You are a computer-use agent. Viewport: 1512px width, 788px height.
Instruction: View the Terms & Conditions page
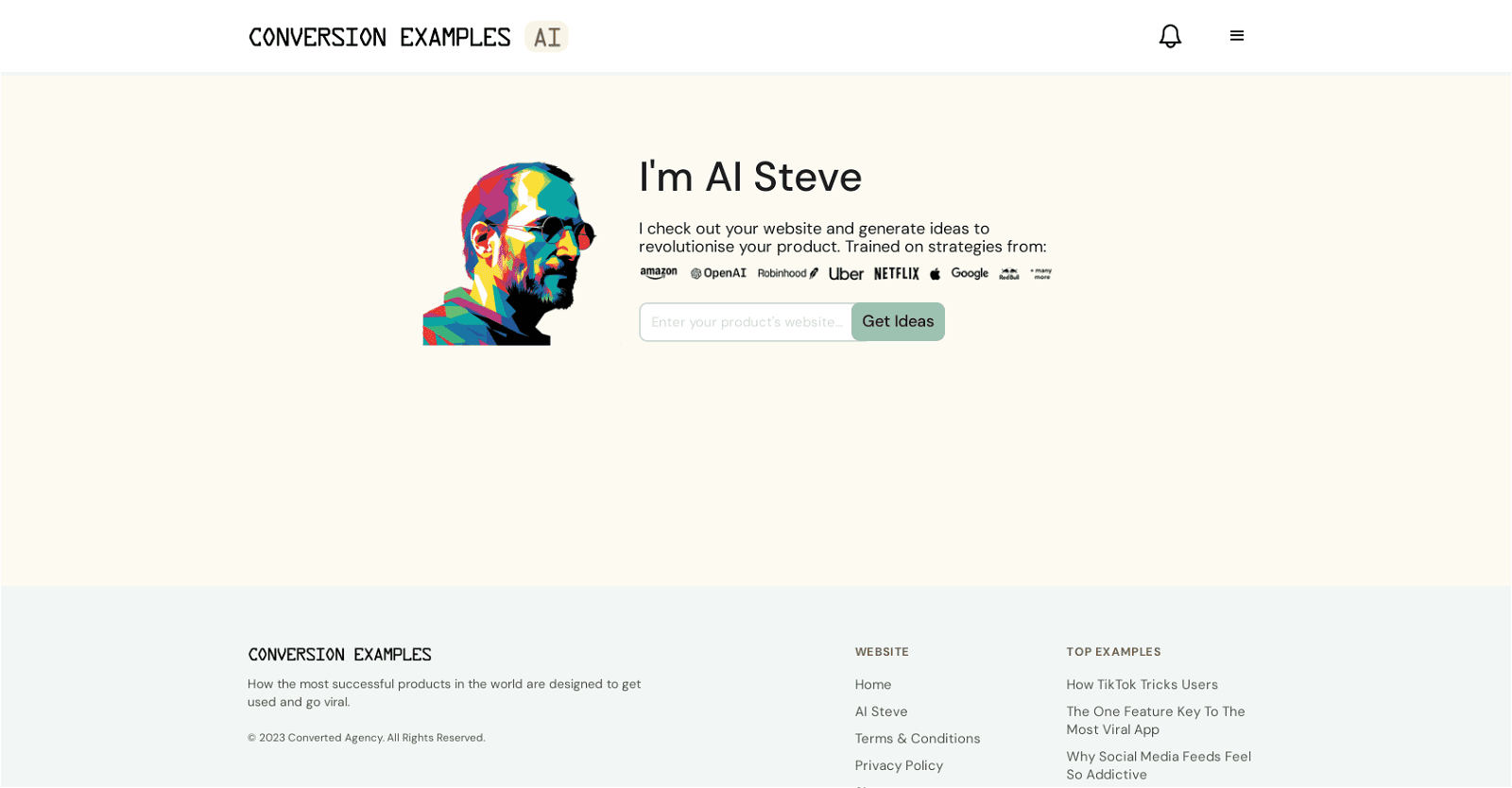(917, 738)
